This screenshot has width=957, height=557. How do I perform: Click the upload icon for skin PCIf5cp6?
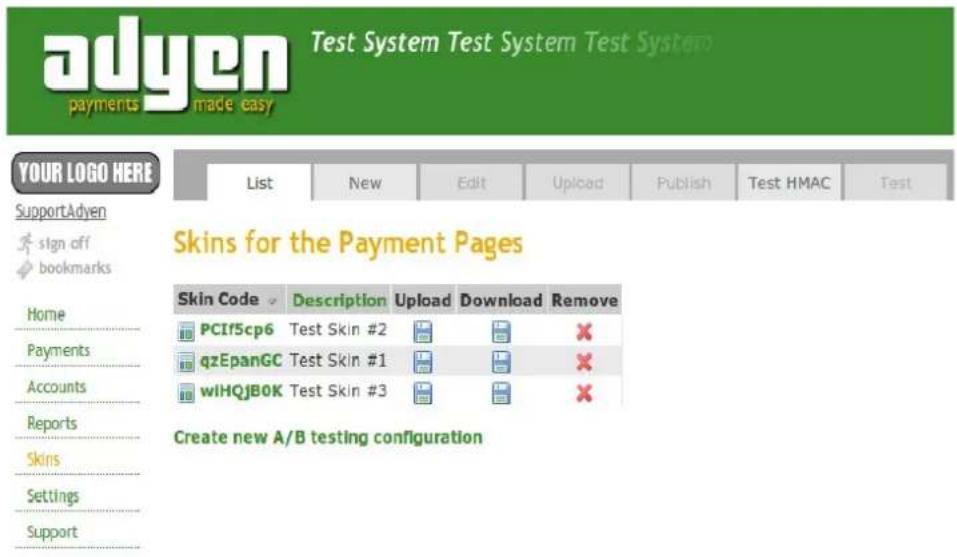(x=423, y=332)
